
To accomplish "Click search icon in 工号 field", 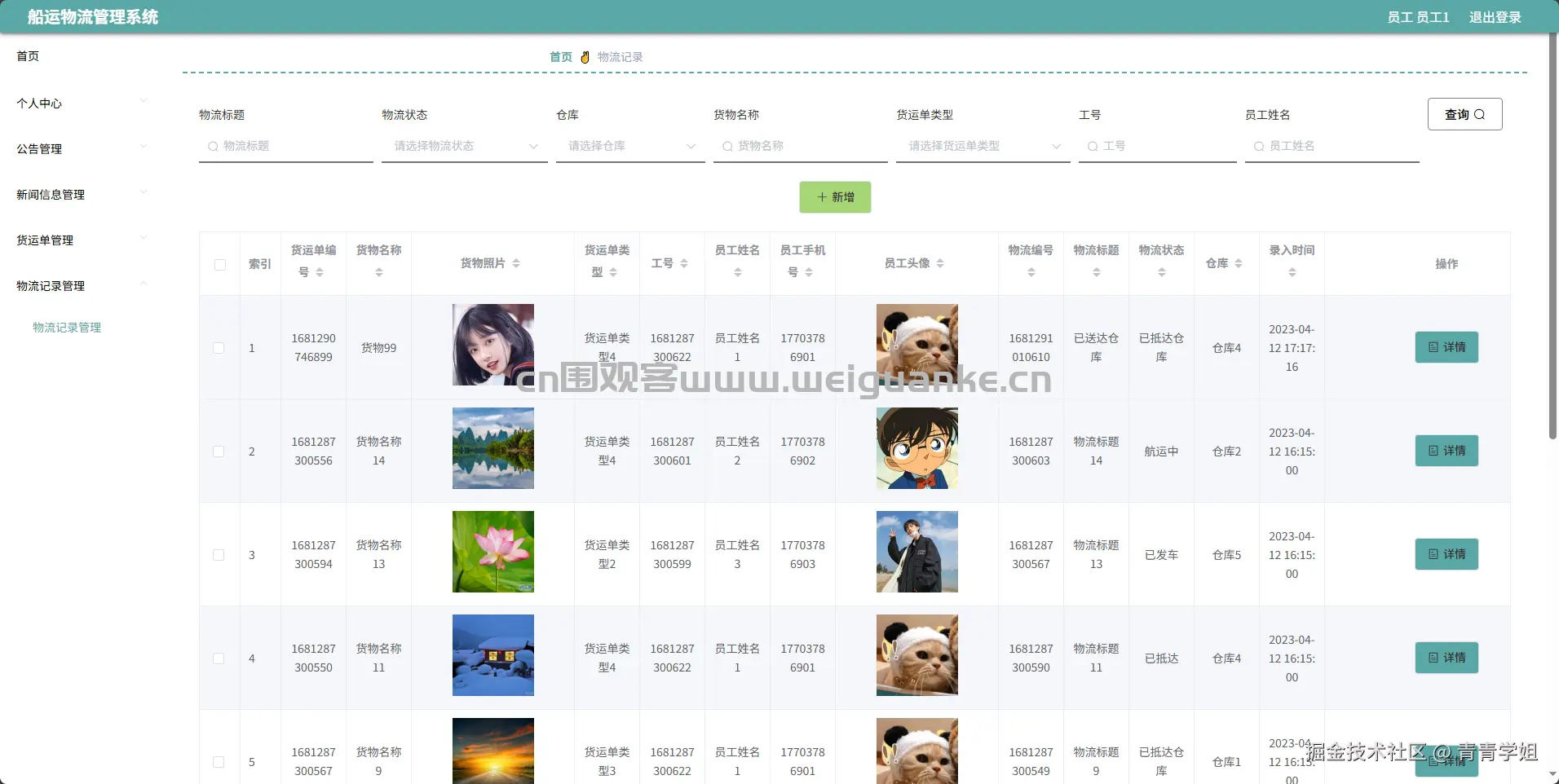I will tap(1093, 147).
